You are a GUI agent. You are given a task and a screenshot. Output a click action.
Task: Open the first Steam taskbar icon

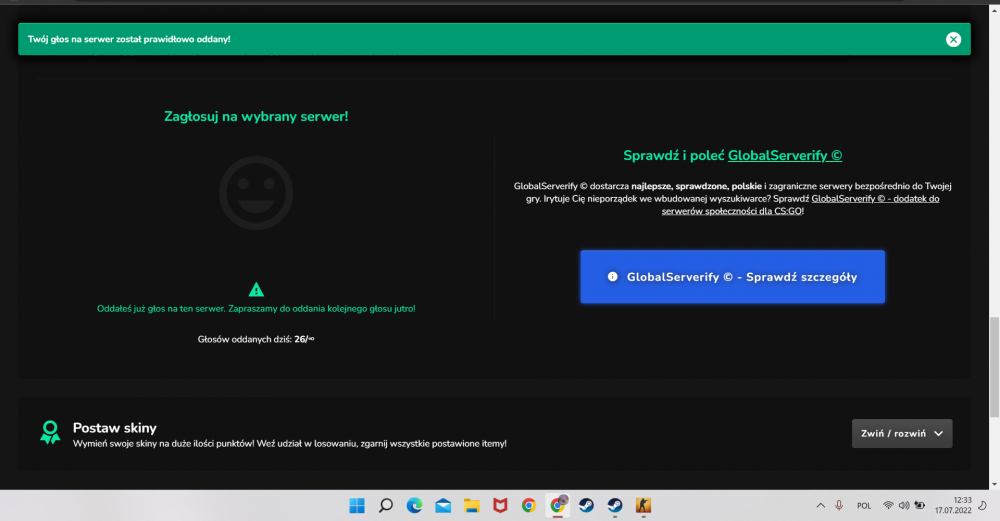[x=586, y=506]
